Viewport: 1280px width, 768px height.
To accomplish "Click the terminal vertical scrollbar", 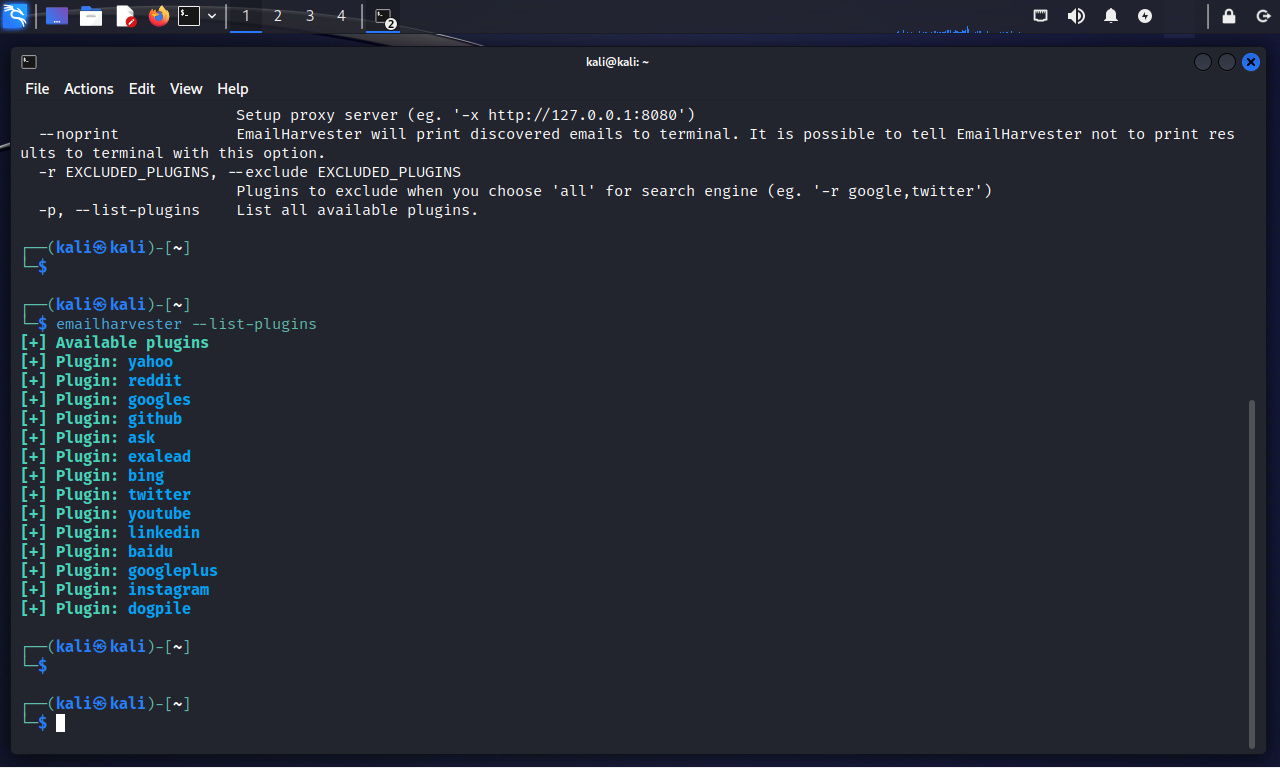I will (1252, 570).
